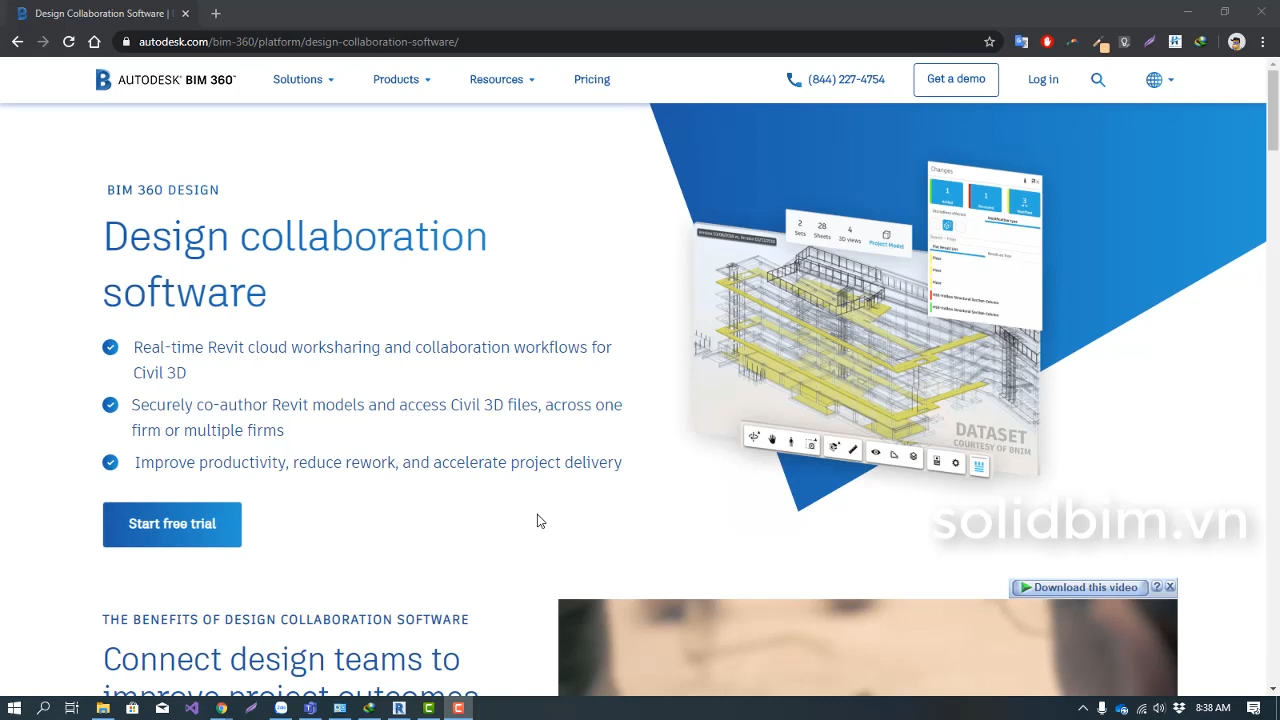Go back to the previous page
This screenshot has height=720, width=1280.
17,42
